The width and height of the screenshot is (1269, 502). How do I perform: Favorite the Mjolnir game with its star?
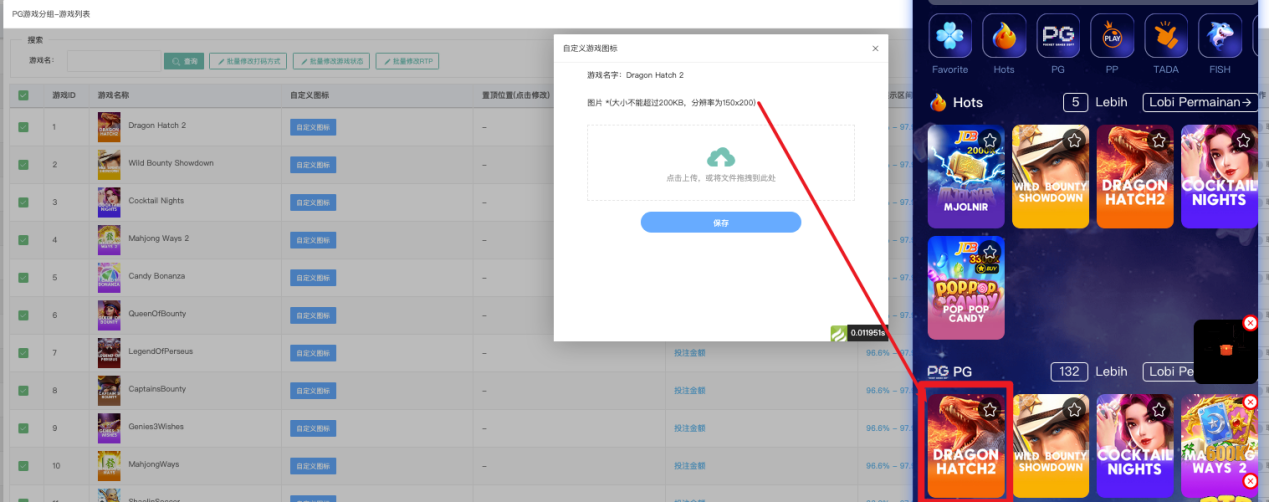[990, 140]
